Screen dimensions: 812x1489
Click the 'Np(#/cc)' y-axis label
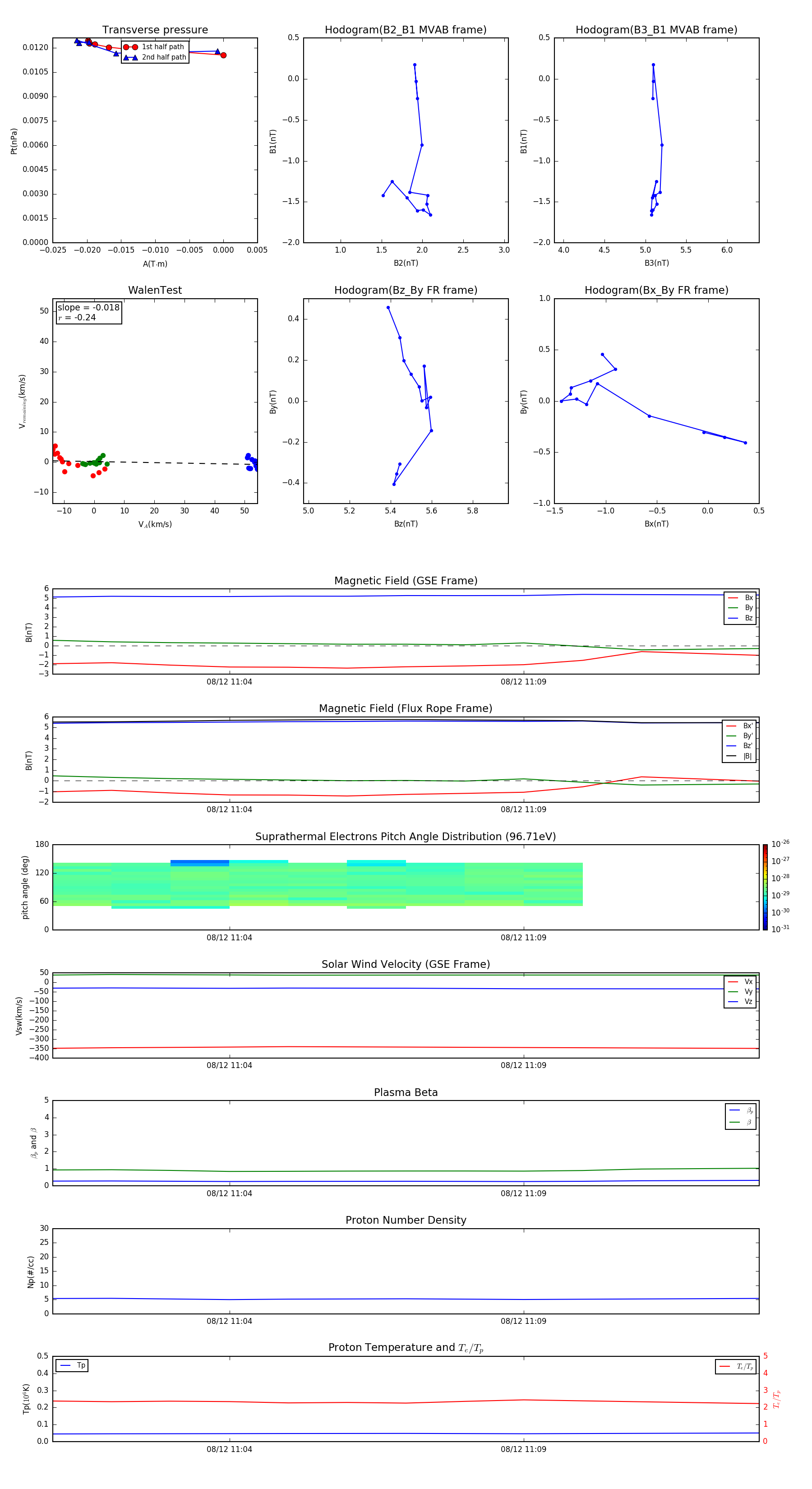31,1272
